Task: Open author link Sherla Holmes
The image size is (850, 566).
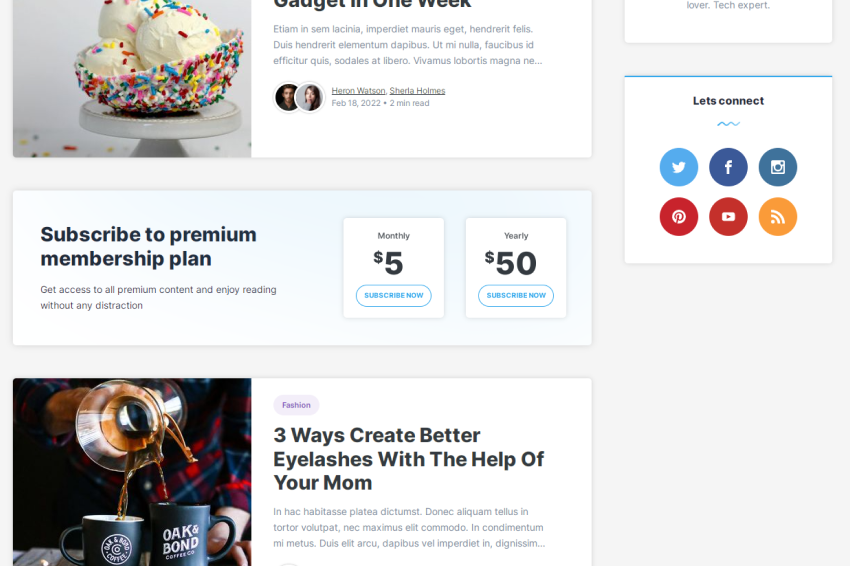Action: (x=417, y=91)
